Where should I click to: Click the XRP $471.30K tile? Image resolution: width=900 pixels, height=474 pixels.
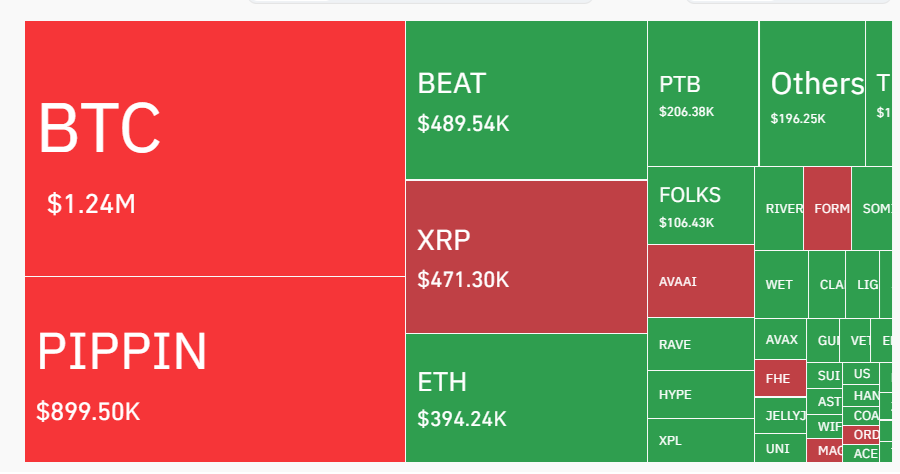point(526,257)
